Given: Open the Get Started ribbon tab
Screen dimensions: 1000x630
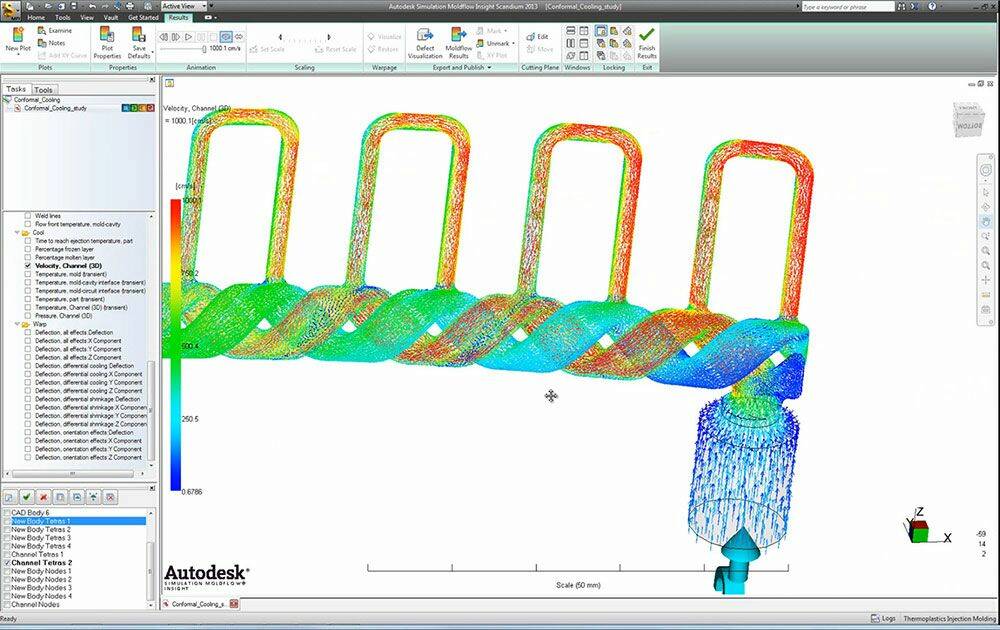Looking at the screenshot, I should [143, 17].
